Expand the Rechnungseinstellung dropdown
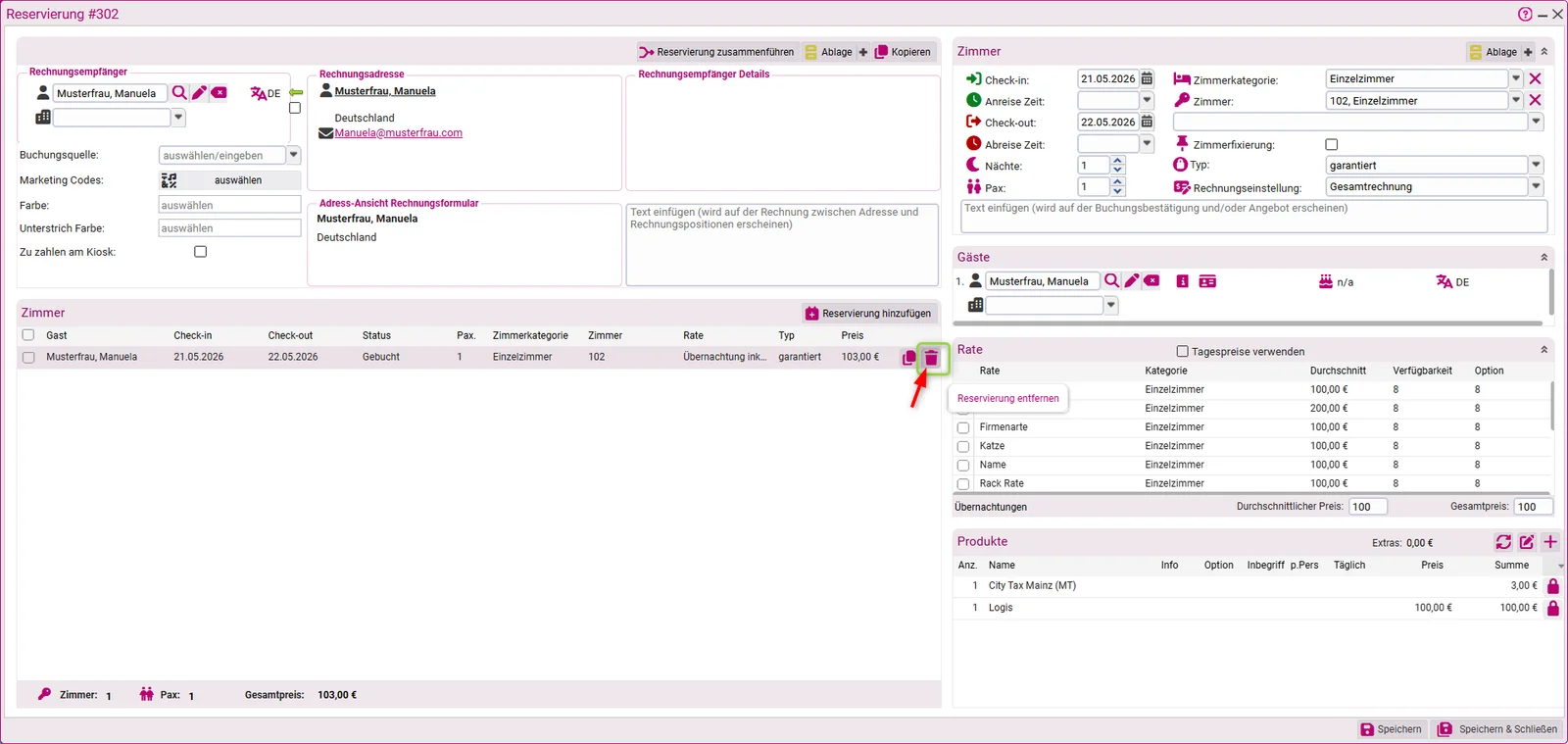Viewport: 1568px width, 744px height. click(1536, 186)
